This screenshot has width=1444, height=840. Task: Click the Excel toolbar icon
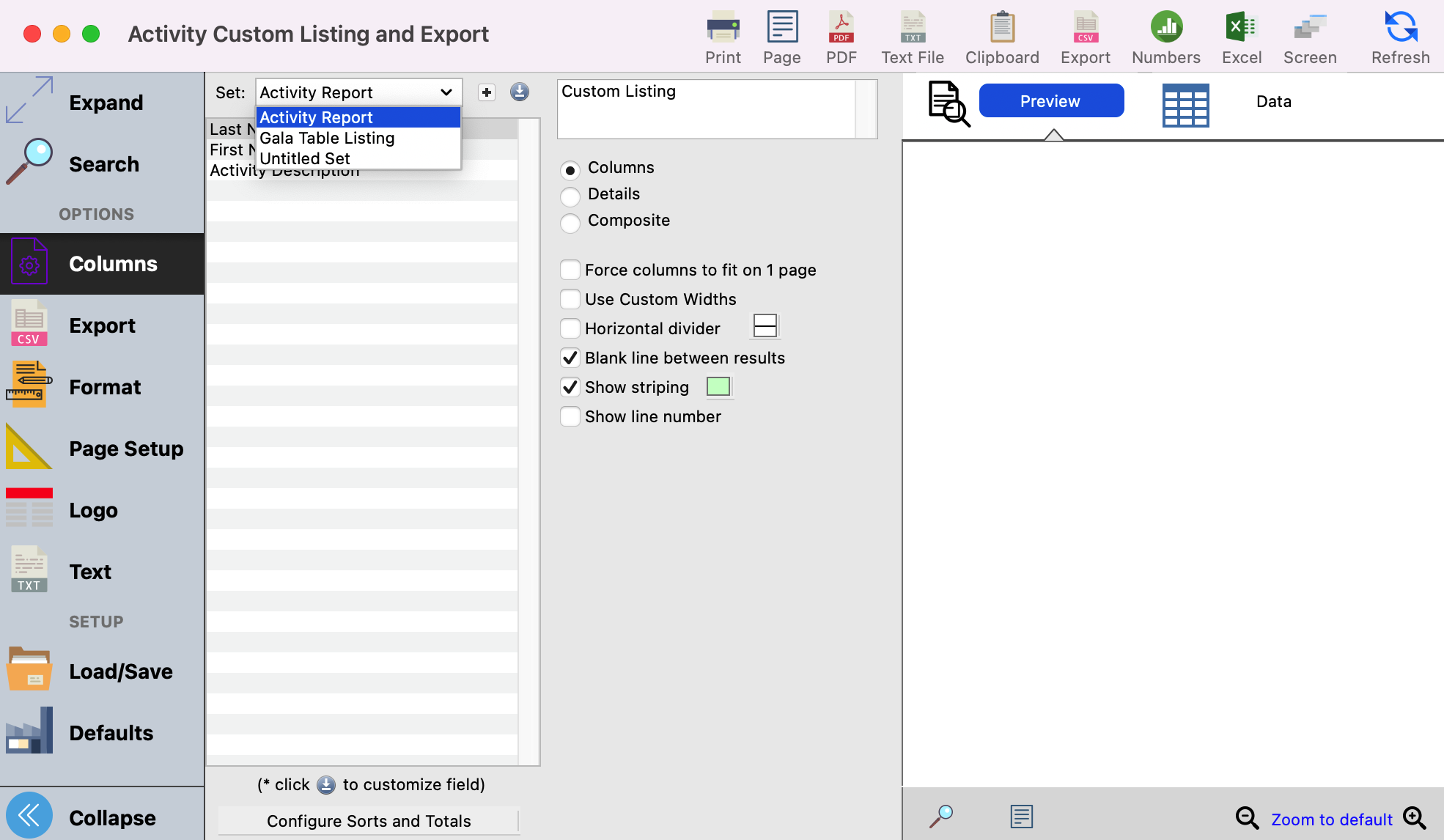click(x=1241, y=28)
